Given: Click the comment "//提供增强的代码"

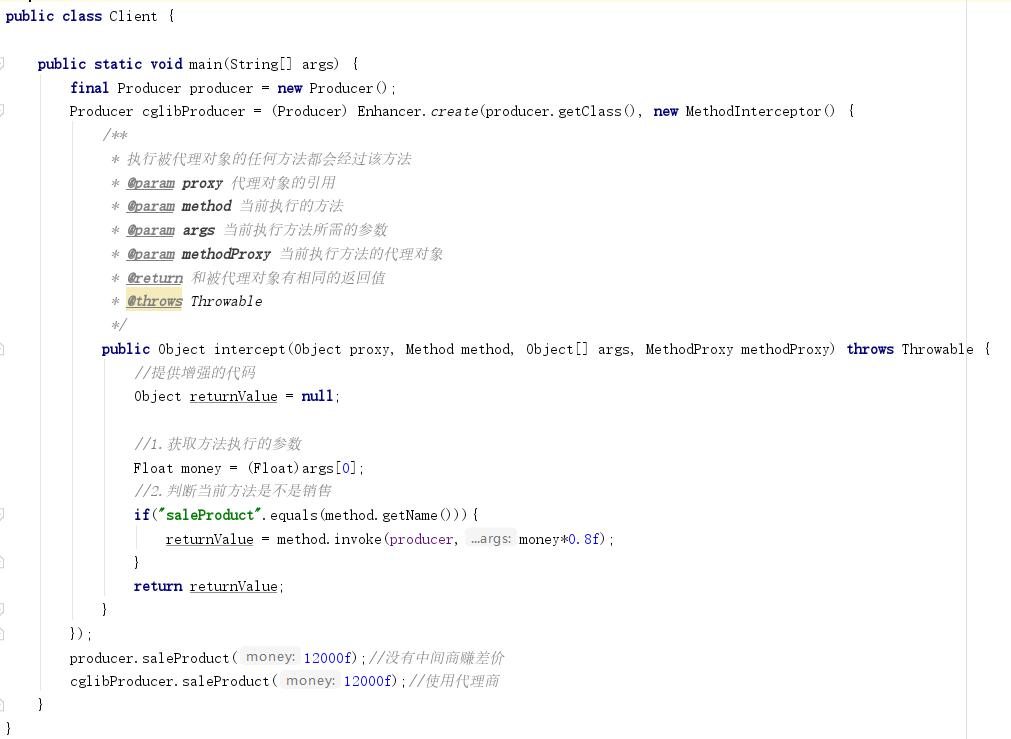Looking at the screenshot, I should pos(195,373).
